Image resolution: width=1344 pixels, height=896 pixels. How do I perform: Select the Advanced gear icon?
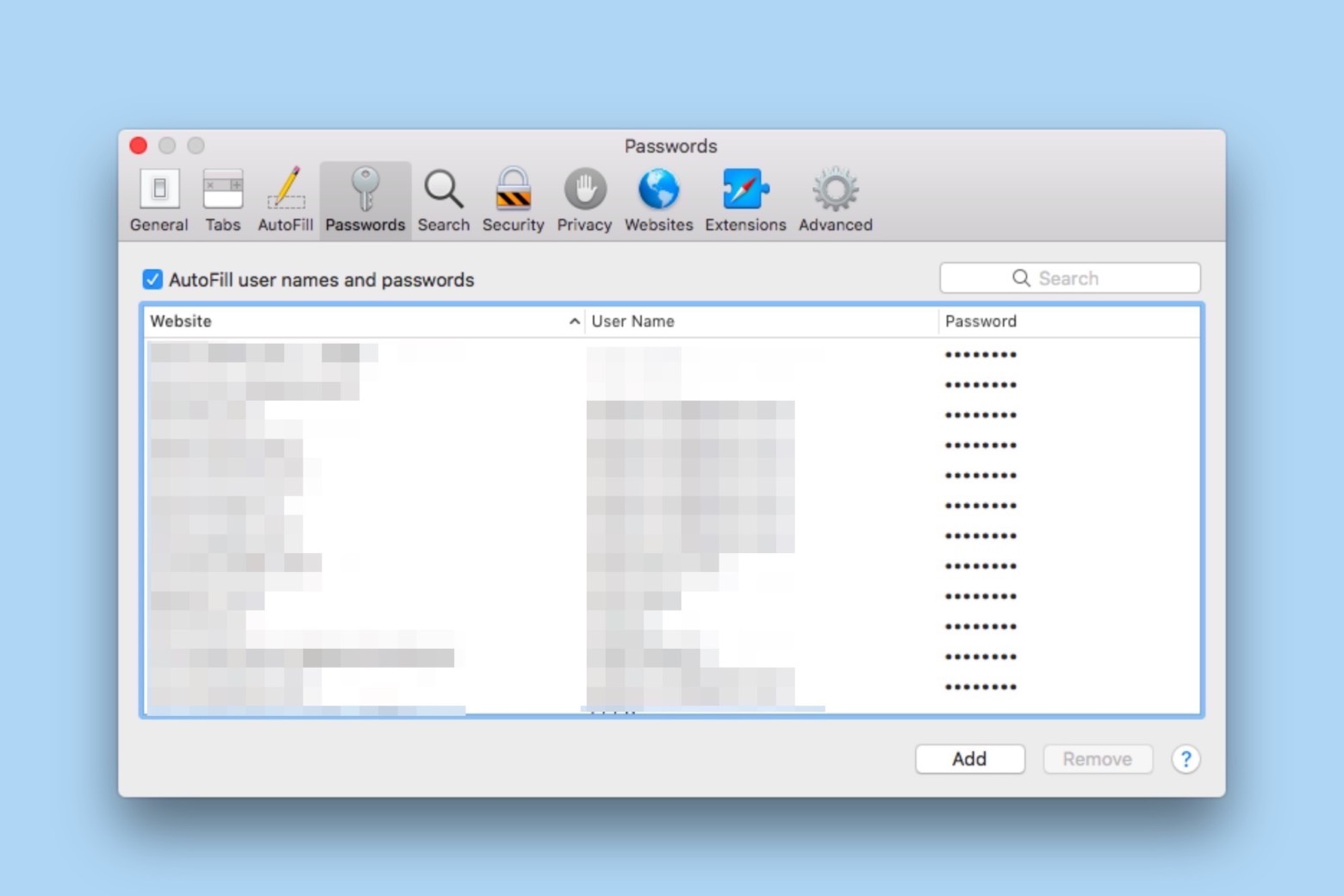[833, 198]
